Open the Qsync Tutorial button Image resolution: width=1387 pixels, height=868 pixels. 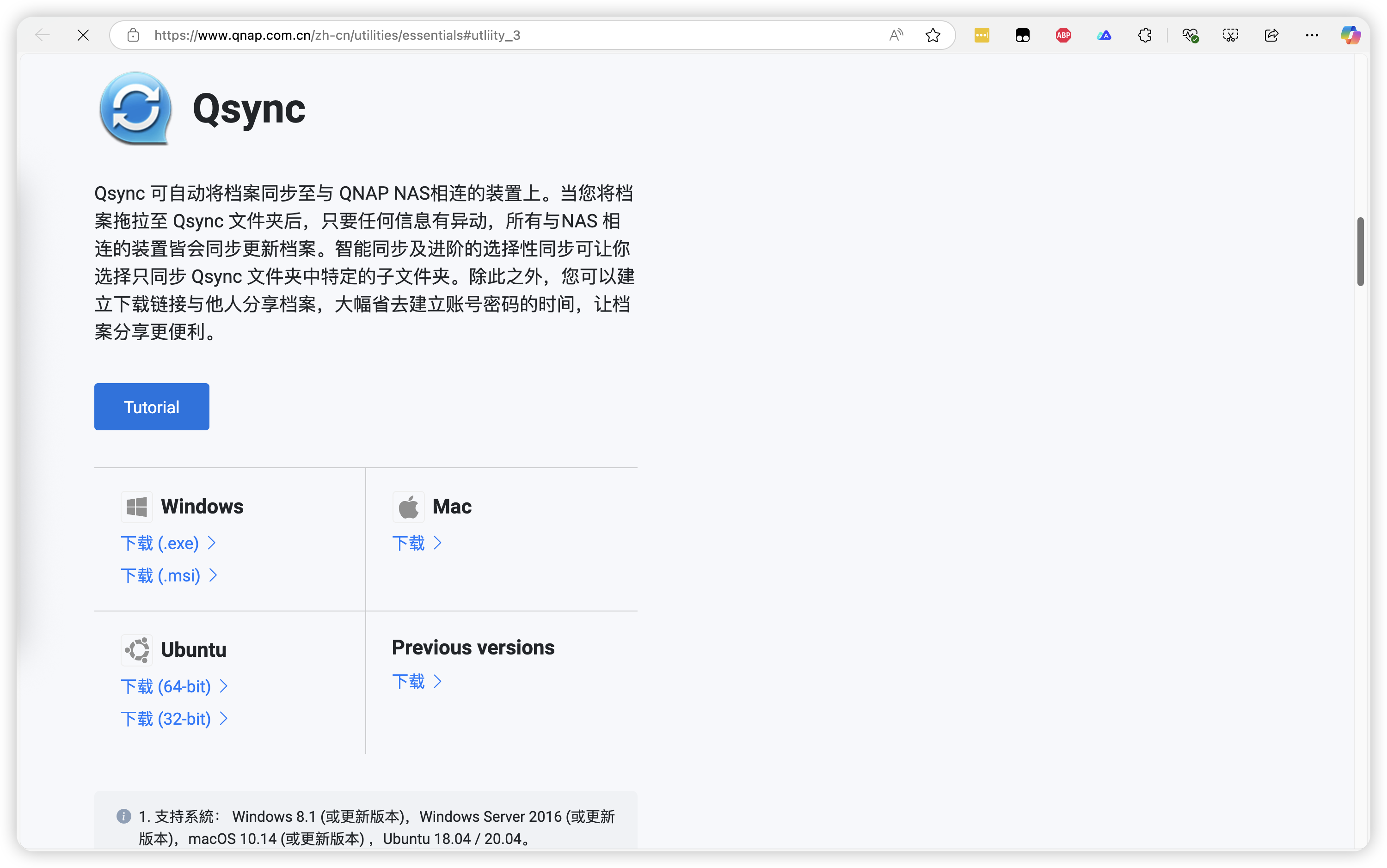click(x=152, y=406)
